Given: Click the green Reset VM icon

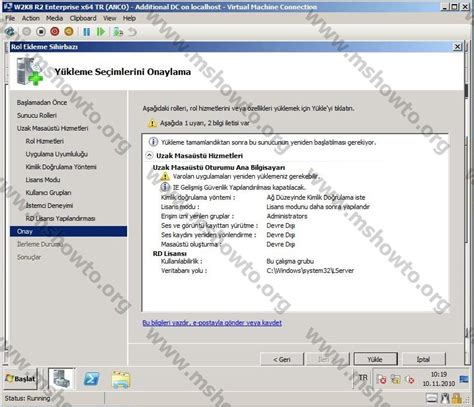Looking at the screenshot, I should tap(100, 32).
